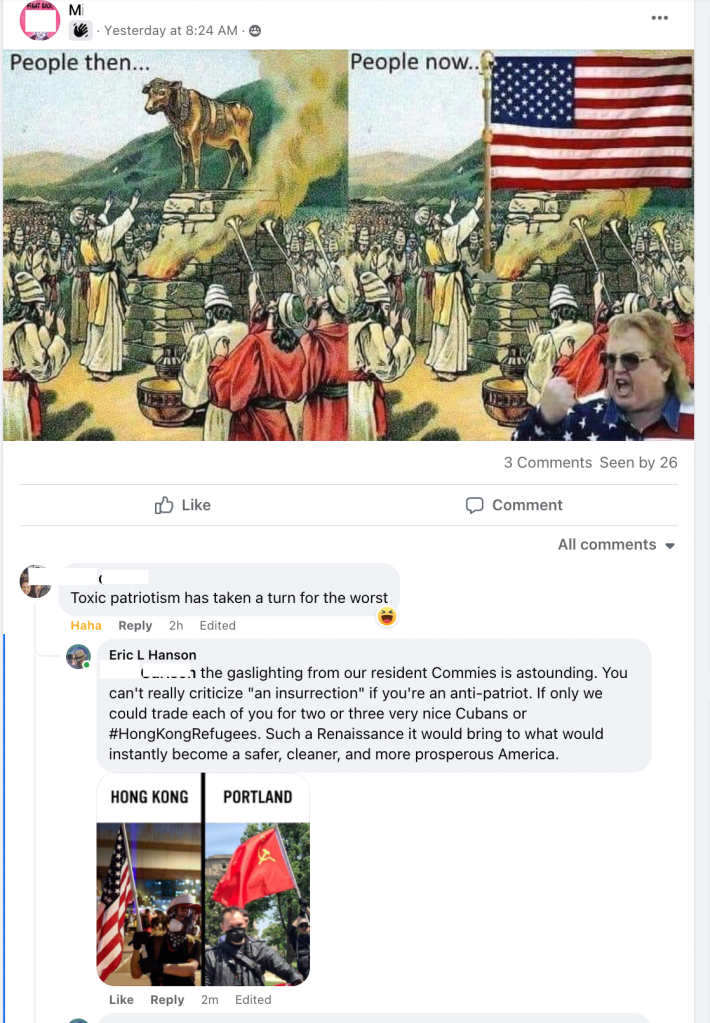Toggle the Haha reaction on first comment
Image resolution: width=710 pixels, height=1023 pixels.
(86, 625)
